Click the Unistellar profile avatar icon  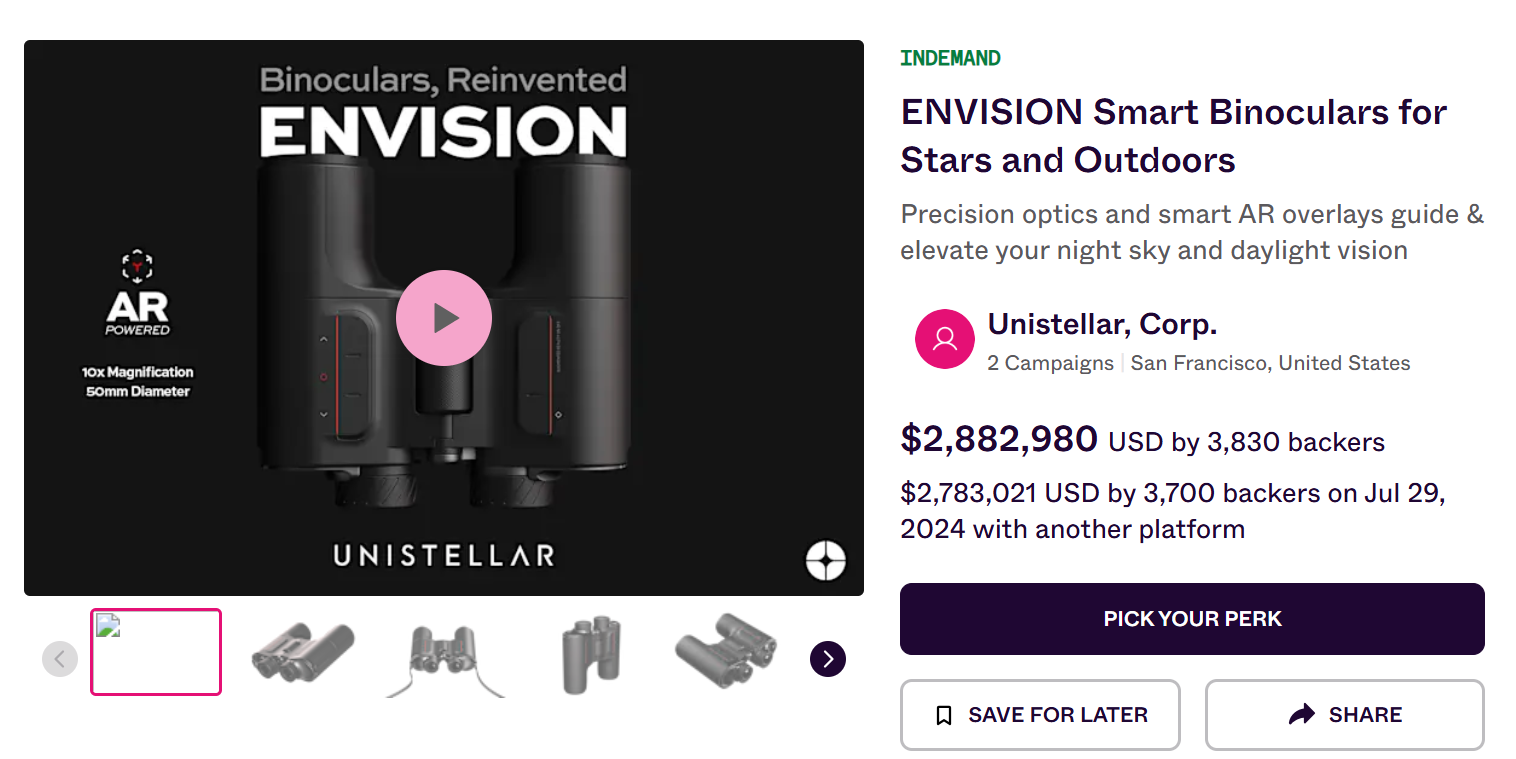point(945,339)
